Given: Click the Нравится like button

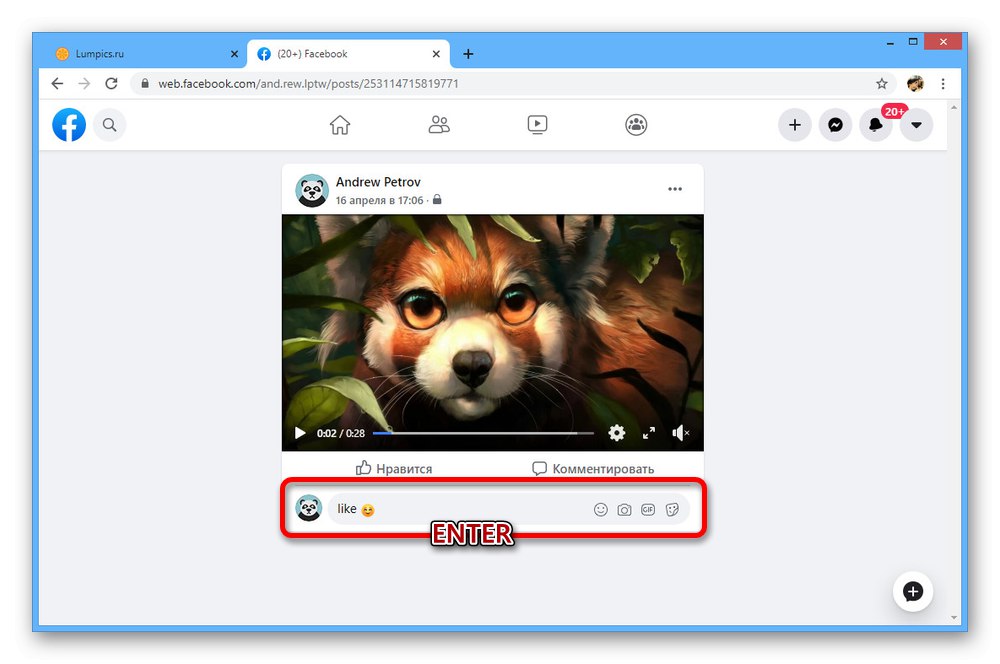Looking at the screenshot, I should (x=393, y=468).
